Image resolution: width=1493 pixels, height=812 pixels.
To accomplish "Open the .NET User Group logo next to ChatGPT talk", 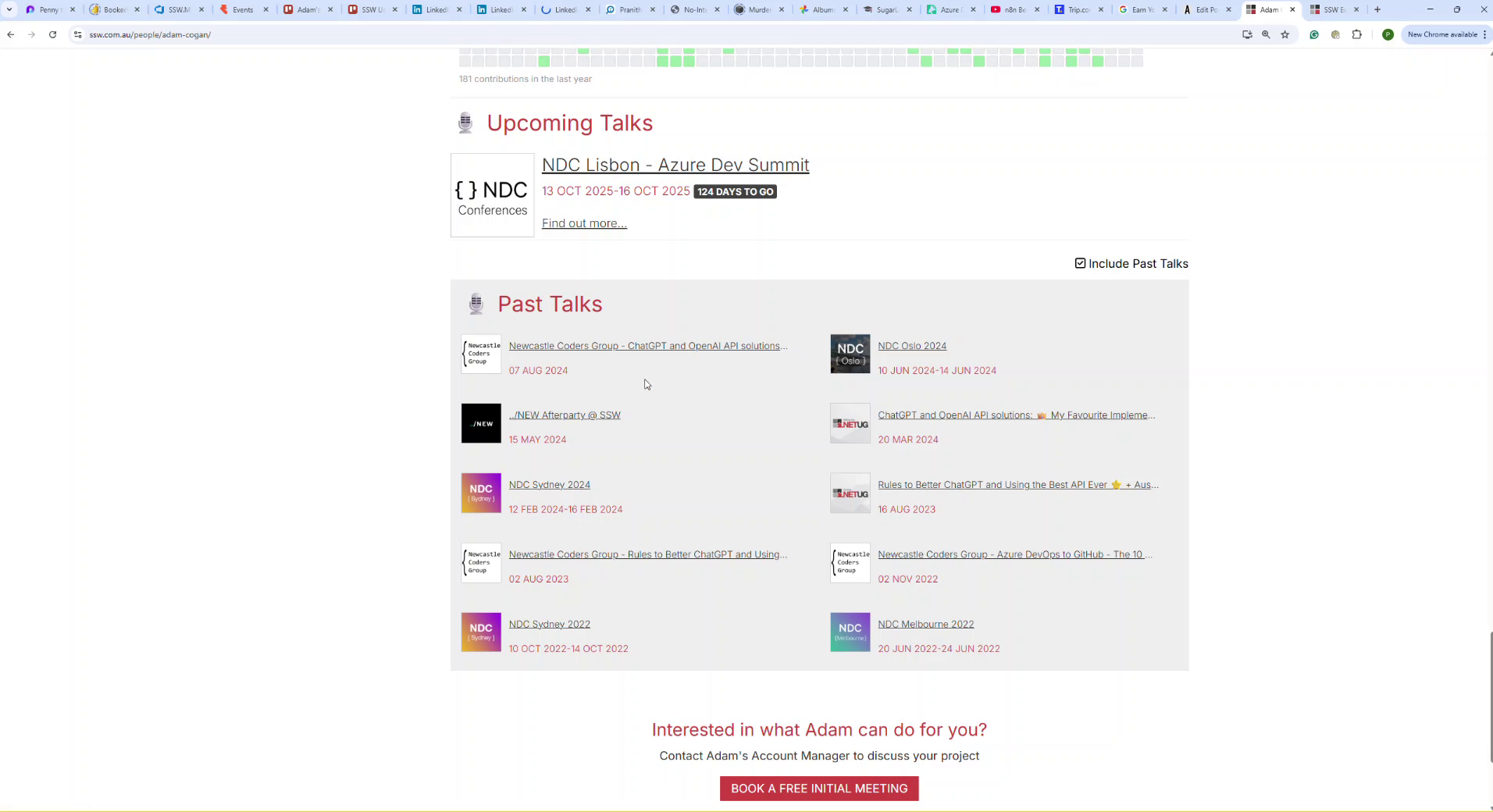I will click(x=849, y=422).
